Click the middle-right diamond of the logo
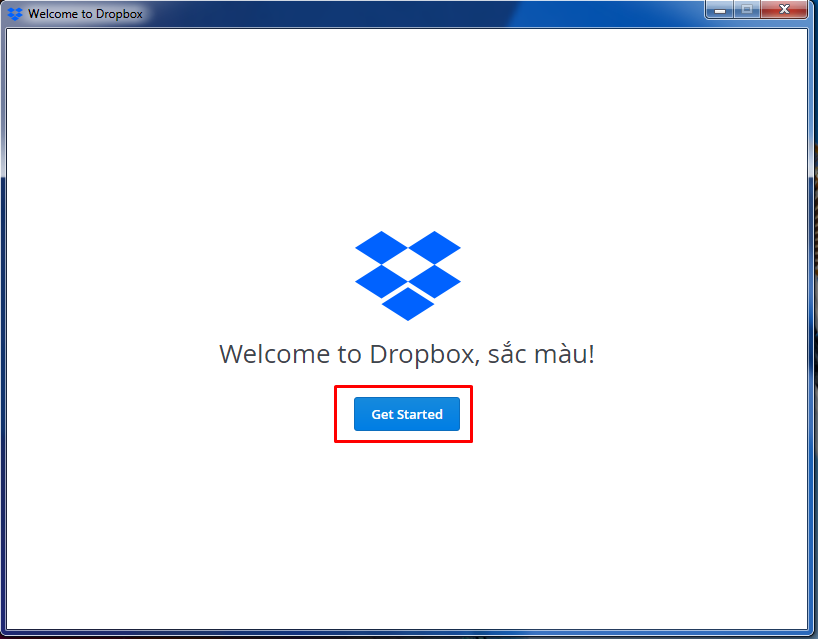The image size is (818, 639). point(434,279)
